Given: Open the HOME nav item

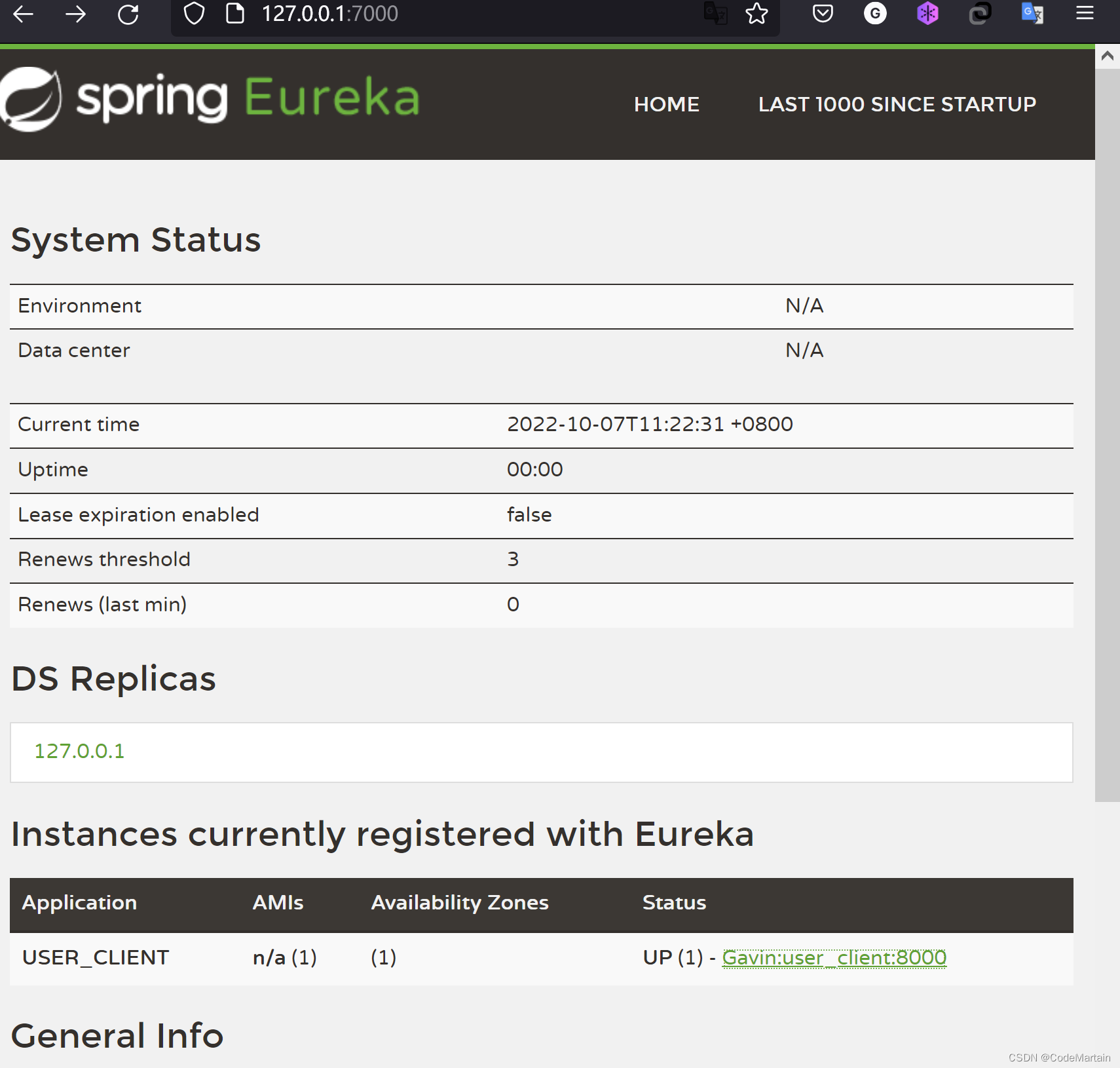Looking at the screenshot, I should (x=667, y=104).
